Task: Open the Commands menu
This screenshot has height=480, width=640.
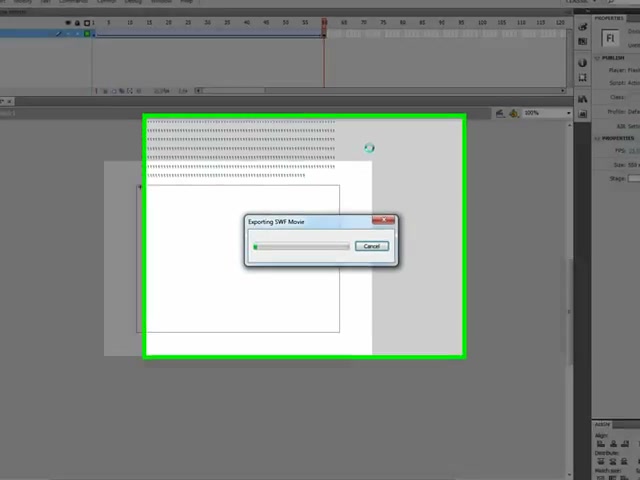Action: coord(73,2)
